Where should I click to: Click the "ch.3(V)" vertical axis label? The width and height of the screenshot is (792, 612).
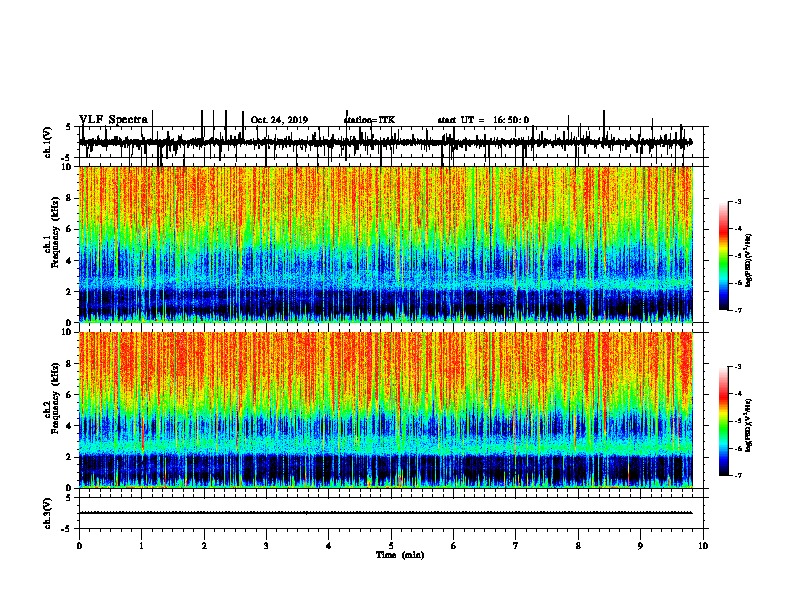click(x=47, y=513)
